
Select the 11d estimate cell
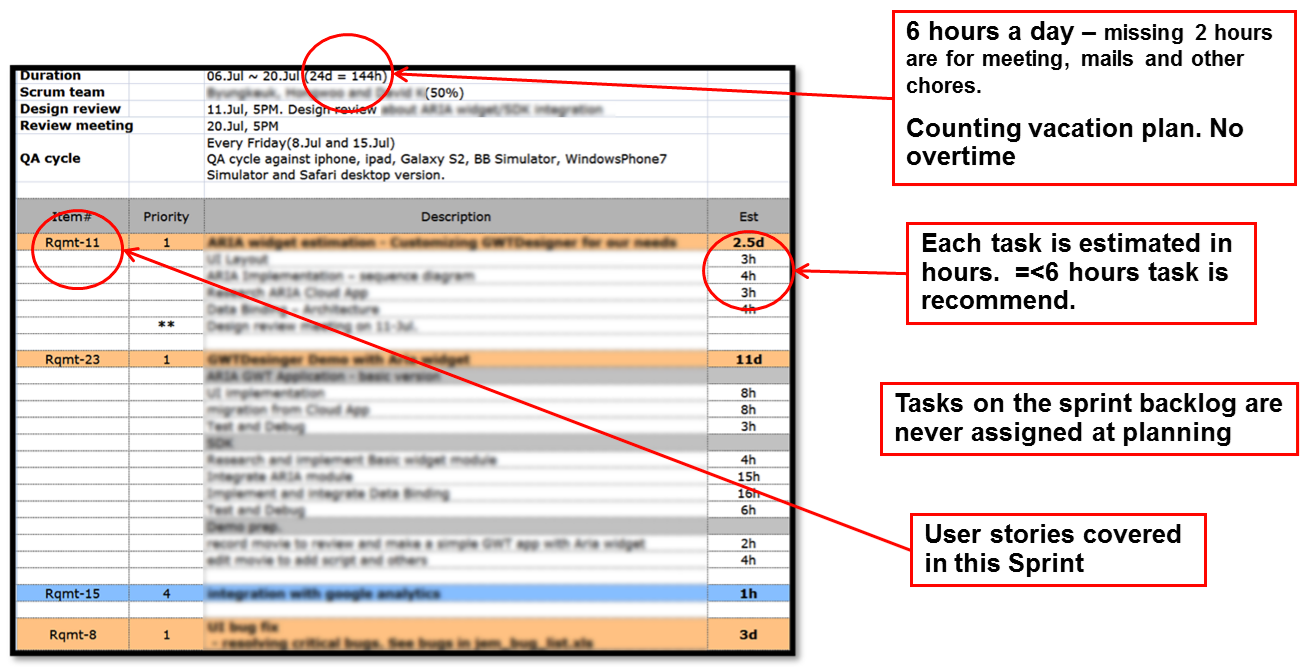[748, 359]
